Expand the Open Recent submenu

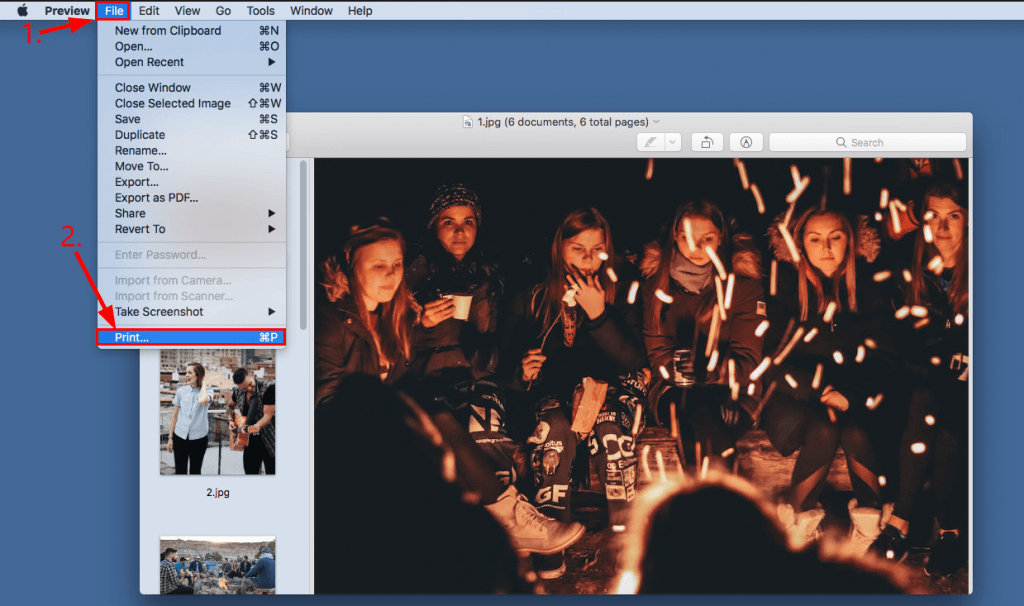(x=192, y=62)
